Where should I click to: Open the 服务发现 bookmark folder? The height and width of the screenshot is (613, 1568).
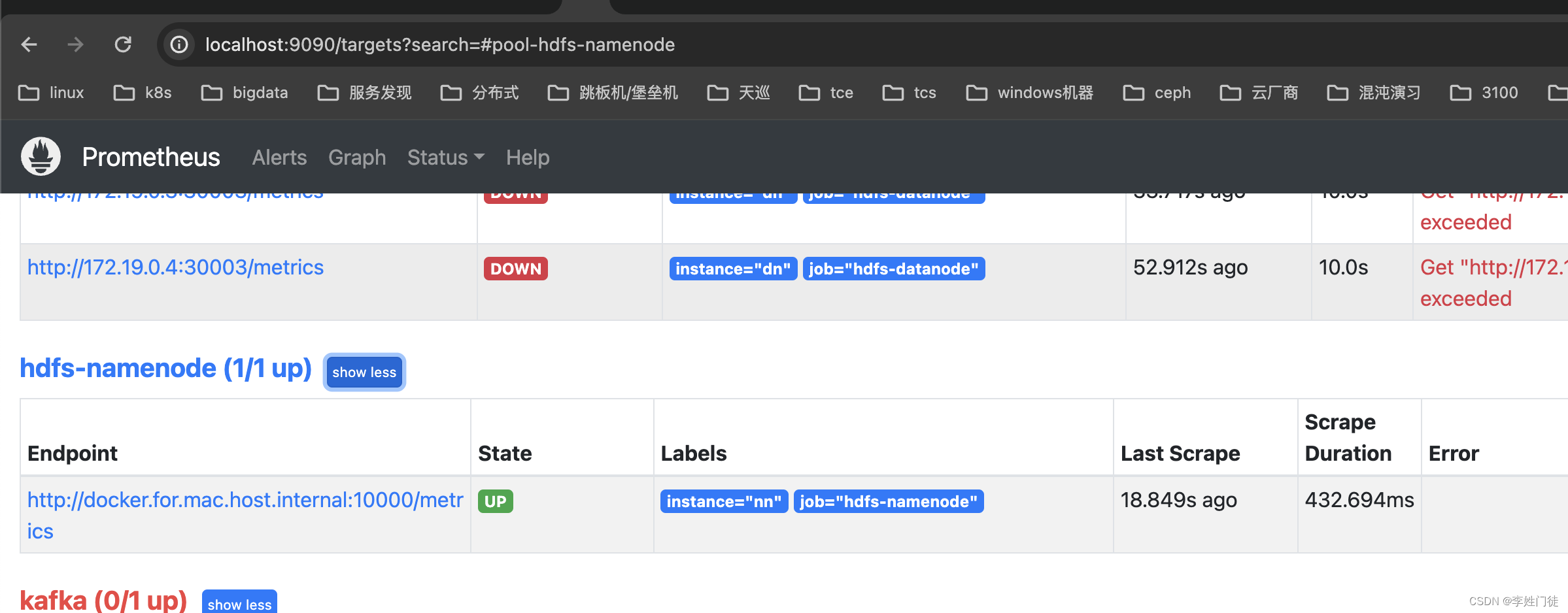364,93
